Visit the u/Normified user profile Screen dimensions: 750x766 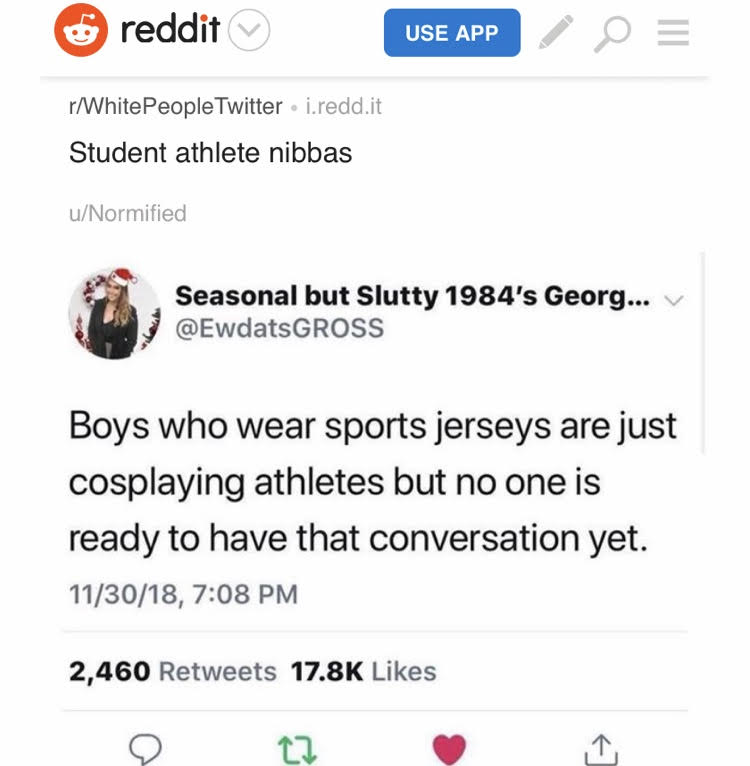(128, 213)
